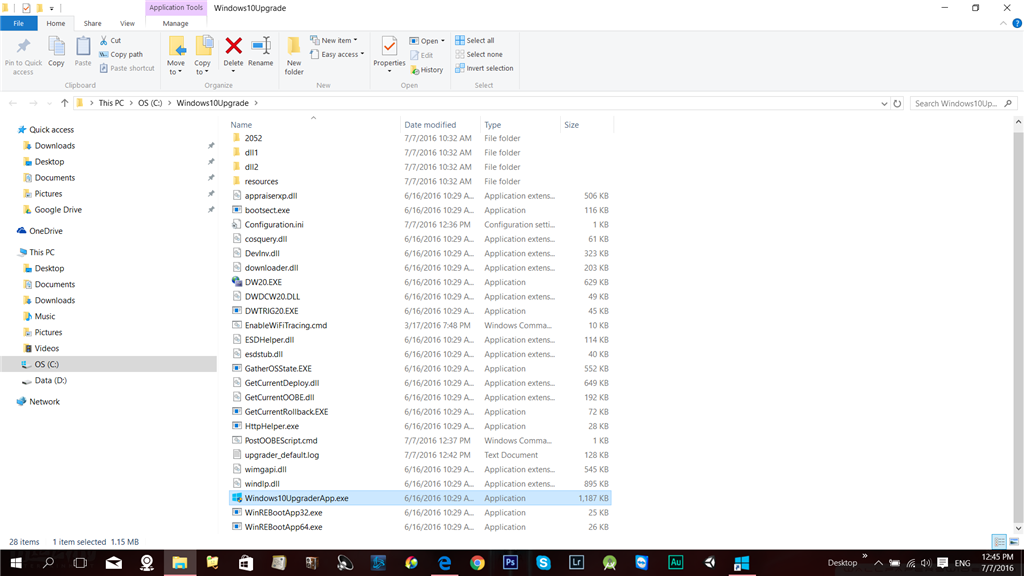Screen dimensions: 1024x576
Task: Expand the New item menu
Action: pos(334,40)
